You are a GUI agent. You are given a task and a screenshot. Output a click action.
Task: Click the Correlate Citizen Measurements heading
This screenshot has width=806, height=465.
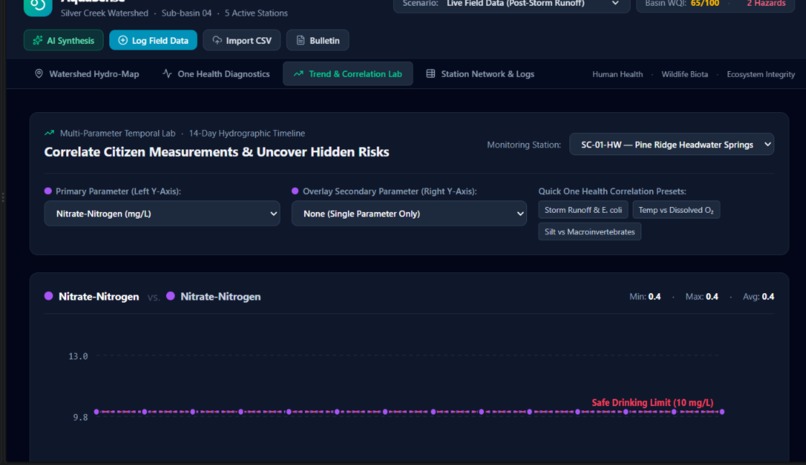click(216, 152)
